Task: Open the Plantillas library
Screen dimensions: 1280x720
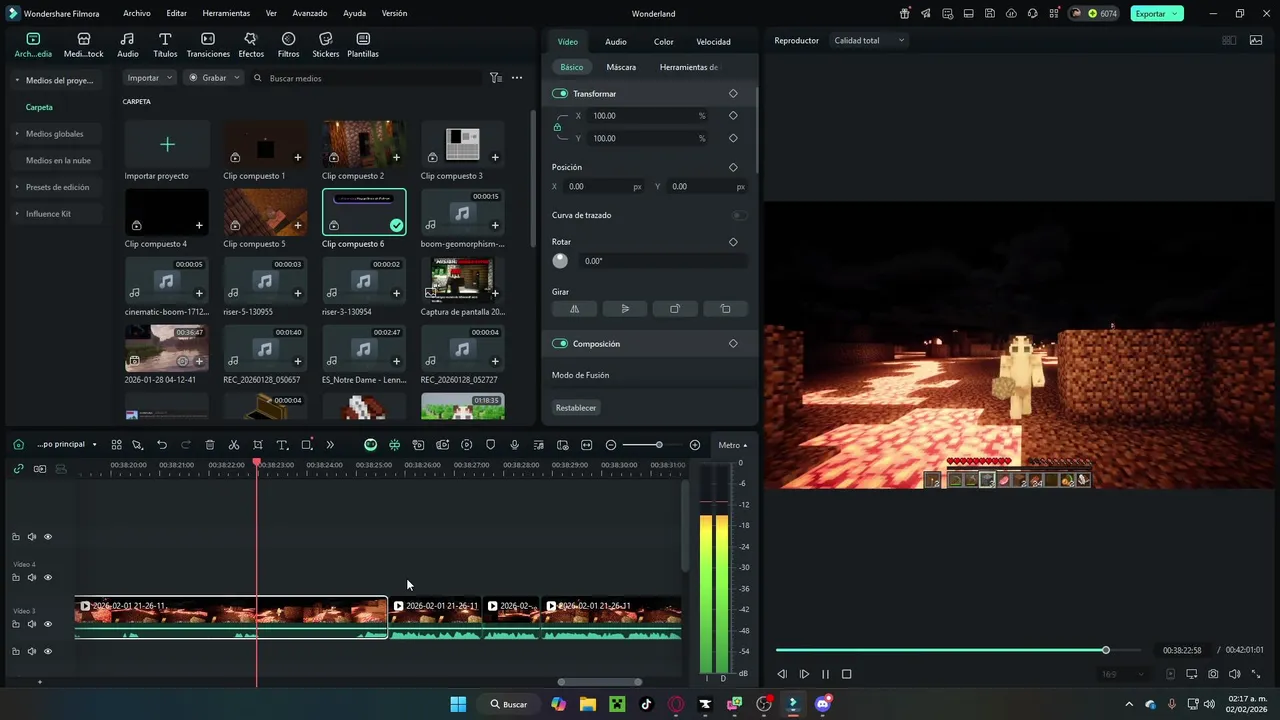Action: pos(363,44)
